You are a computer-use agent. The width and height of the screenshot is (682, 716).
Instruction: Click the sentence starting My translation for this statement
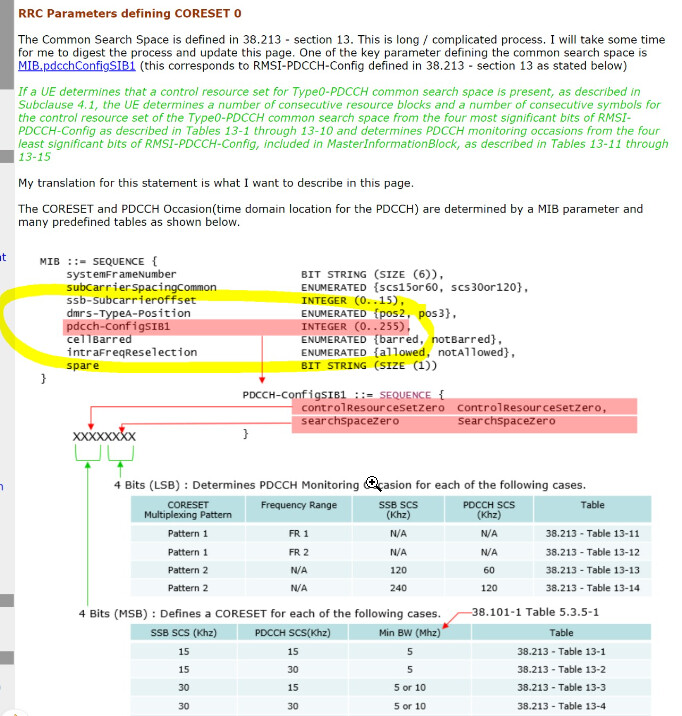pos(216,183)
